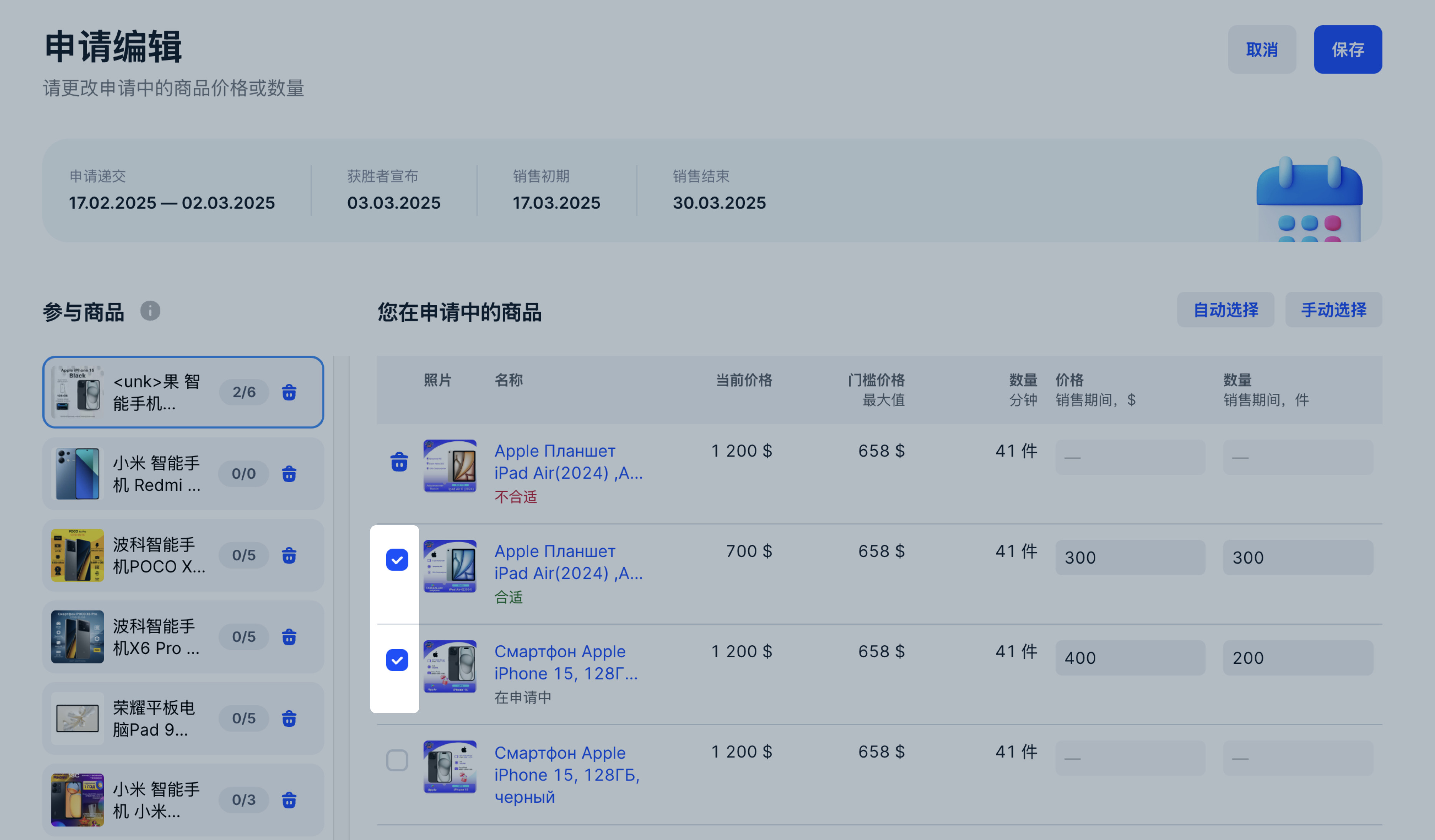The image size is (1435, 840).
Task: Click price field showing 400
Action: pos(1130,658)
